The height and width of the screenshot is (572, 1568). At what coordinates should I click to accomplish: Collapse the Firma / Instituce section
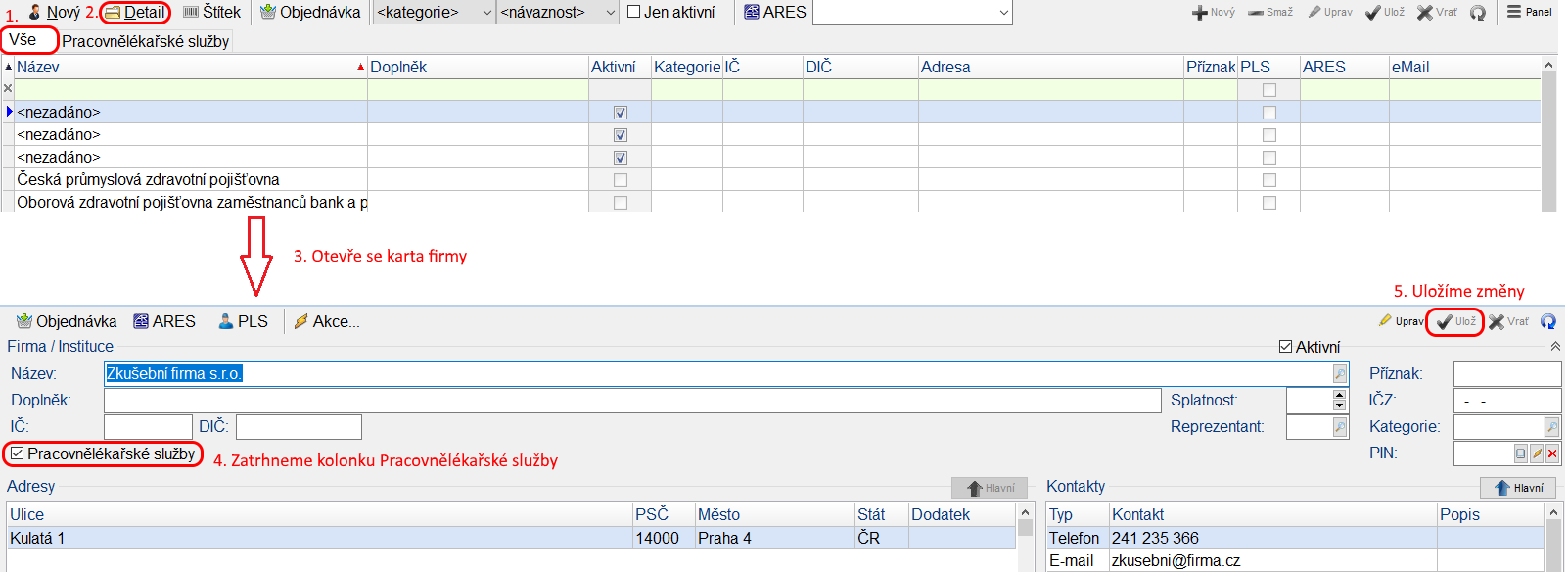(1555, 347)
